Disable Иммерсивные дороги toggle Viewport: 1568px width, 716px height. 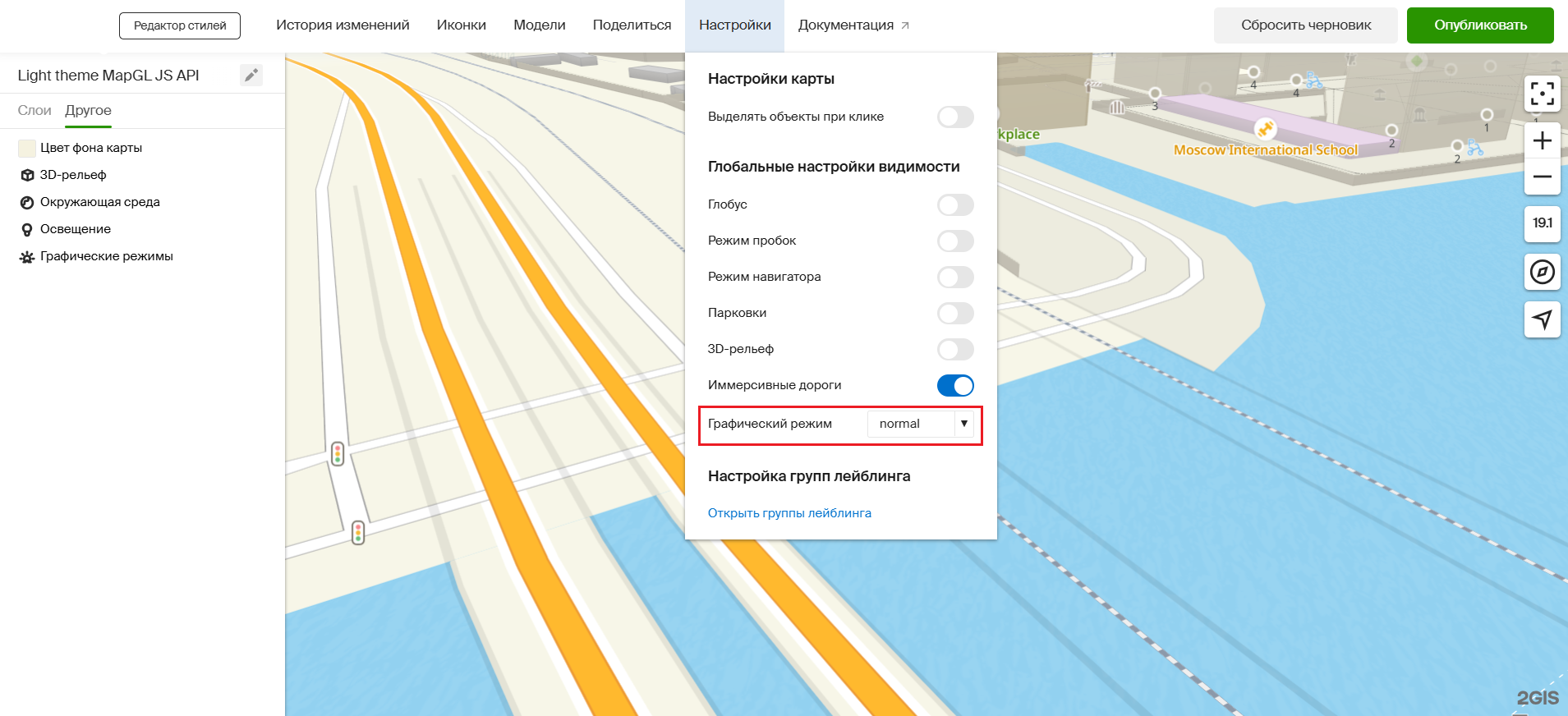pyautogui.click(x=955, y=385)
